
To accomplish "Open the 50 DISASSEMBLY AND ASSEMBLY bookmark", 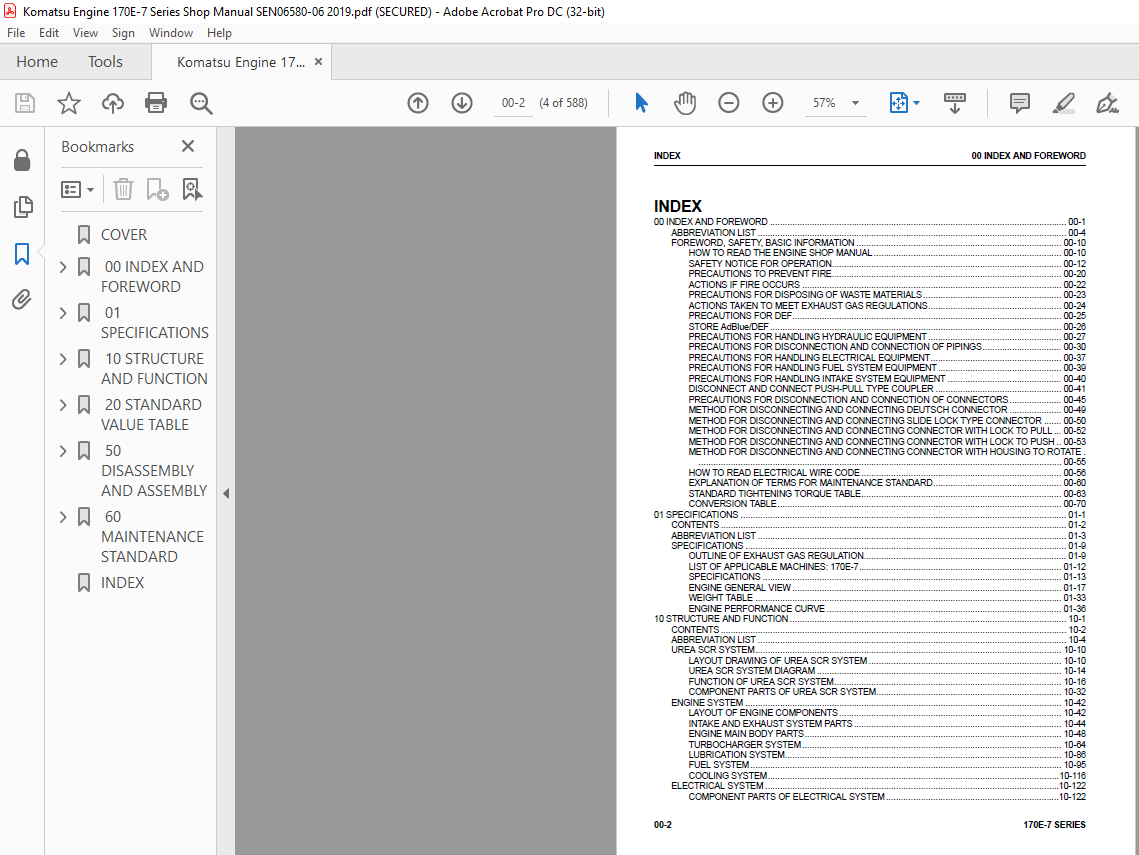I will point(154,471).
